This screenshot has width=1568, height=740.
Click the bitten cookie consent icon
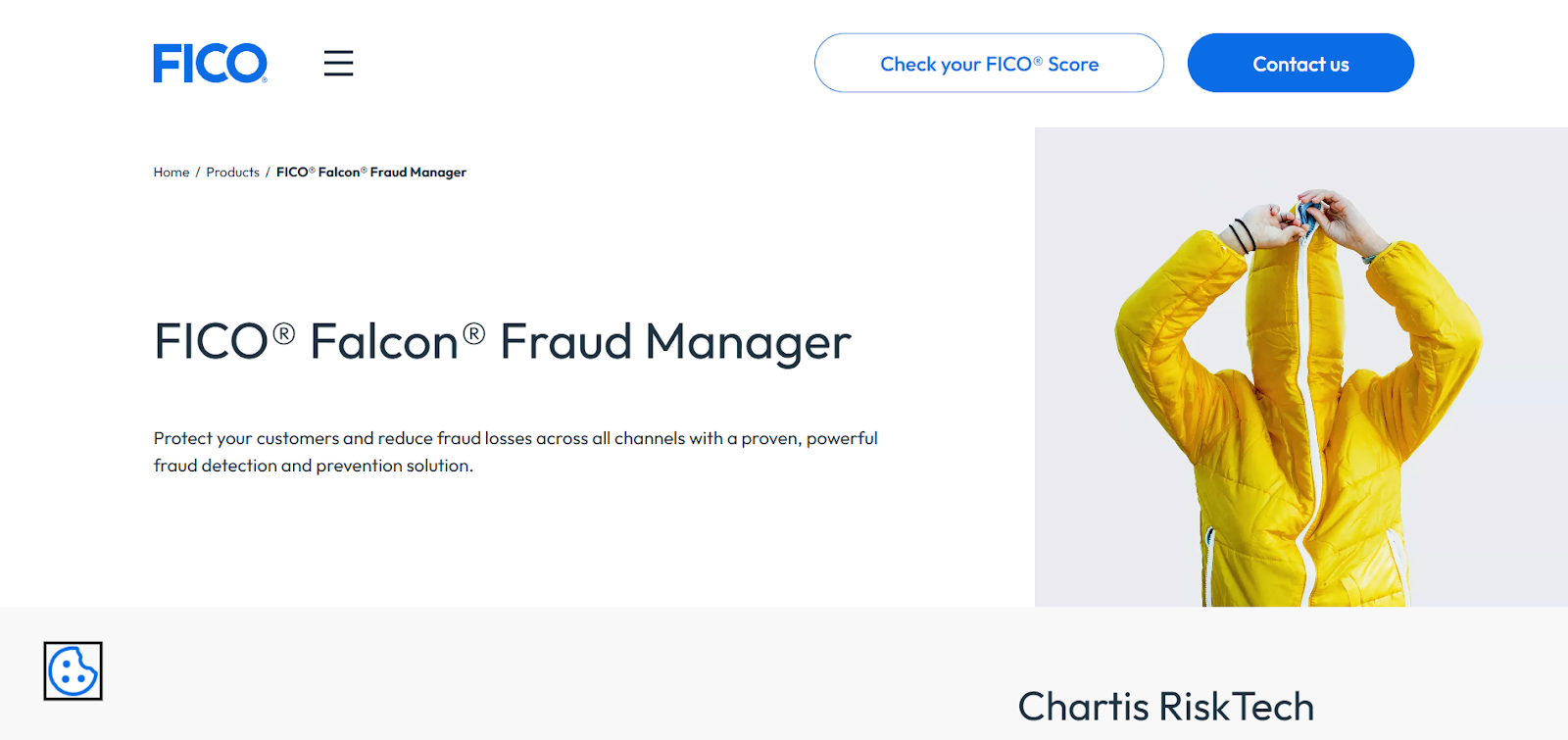pyautogui.click(x=72, y=671)
